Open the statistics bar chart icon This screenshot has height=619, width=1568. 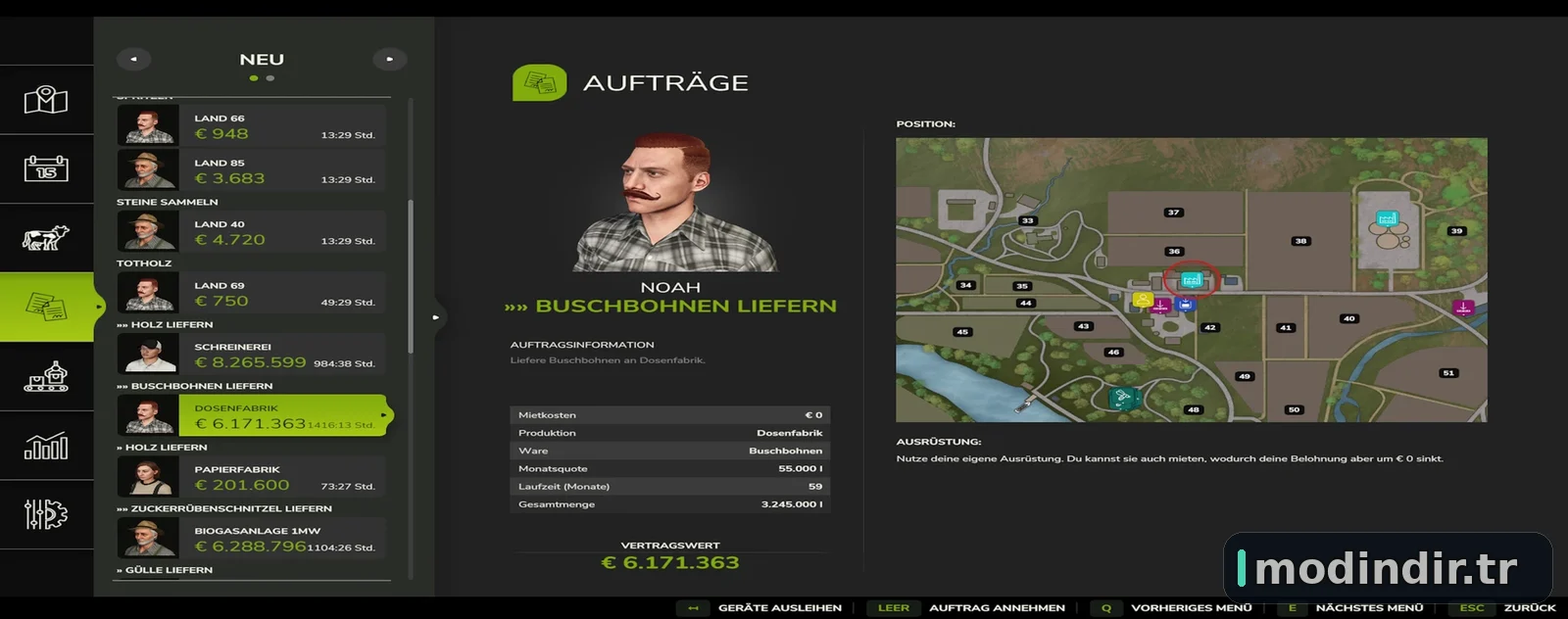[46, 446]
